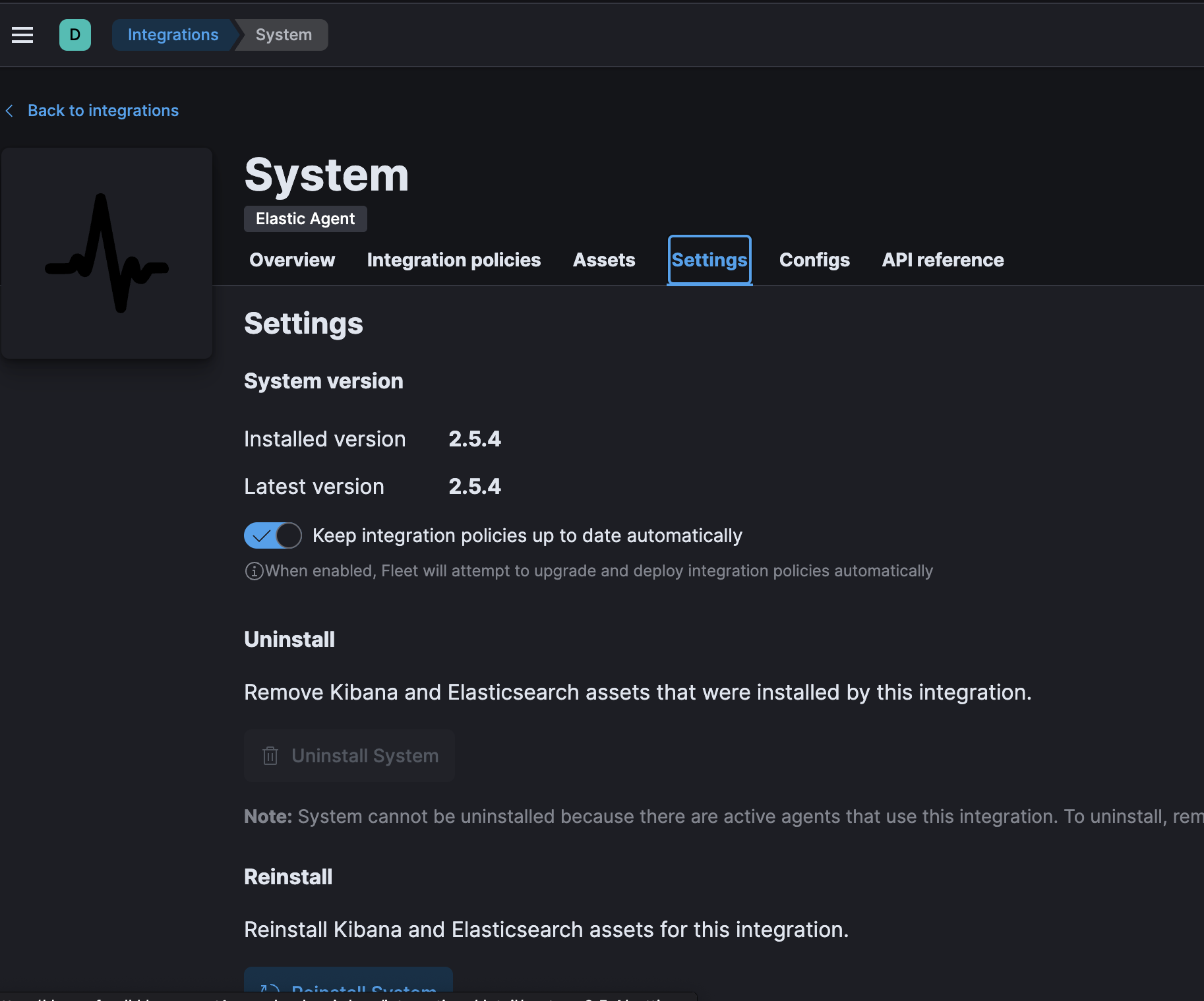Click the Elastic Agent badge

(x=305, y=219)
